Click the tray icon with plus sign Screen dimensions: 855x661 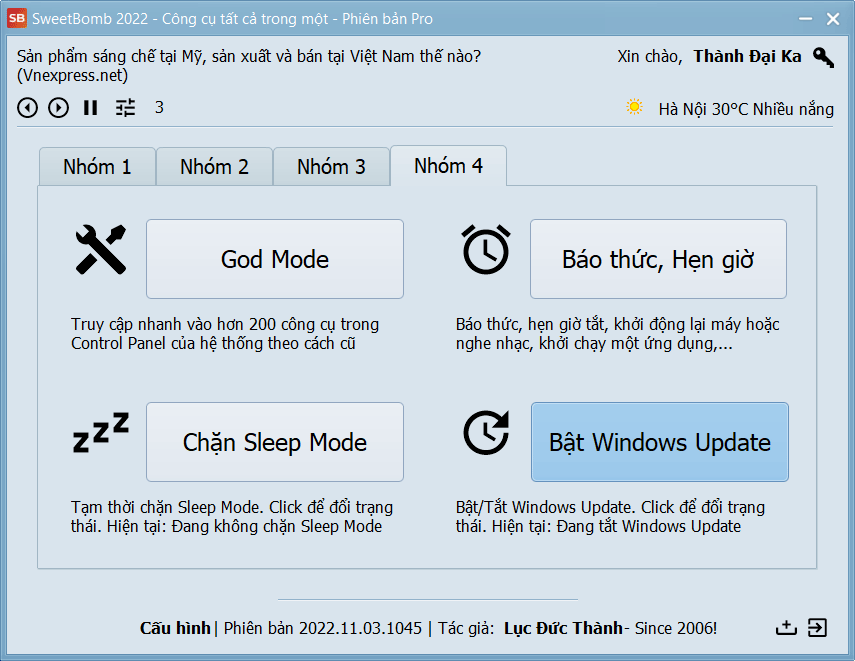(x=786, y=628)
